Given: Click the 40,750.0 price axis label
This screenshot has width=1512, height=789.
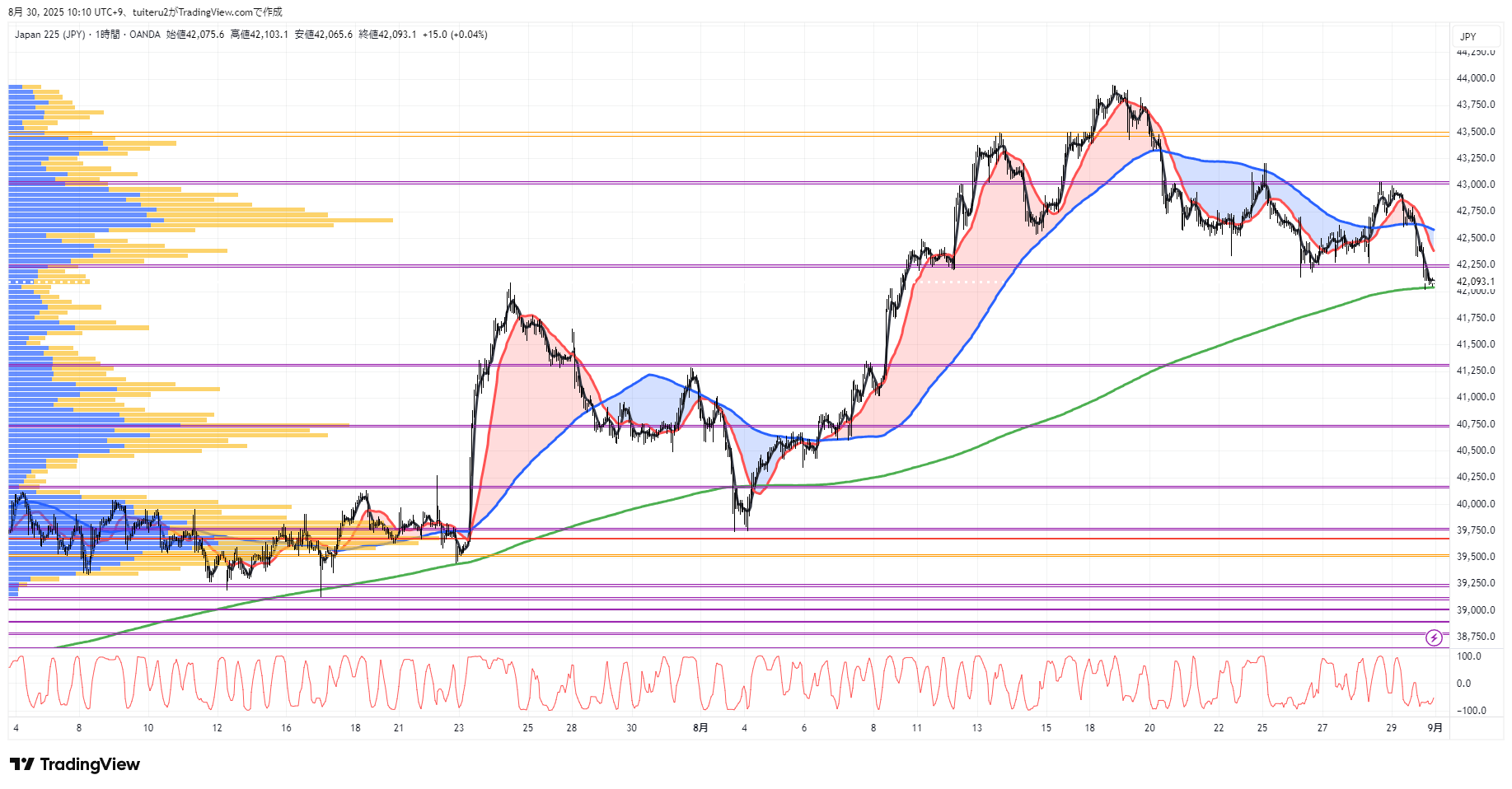Looking at the screenshot, I should [x=1476, y=424].
